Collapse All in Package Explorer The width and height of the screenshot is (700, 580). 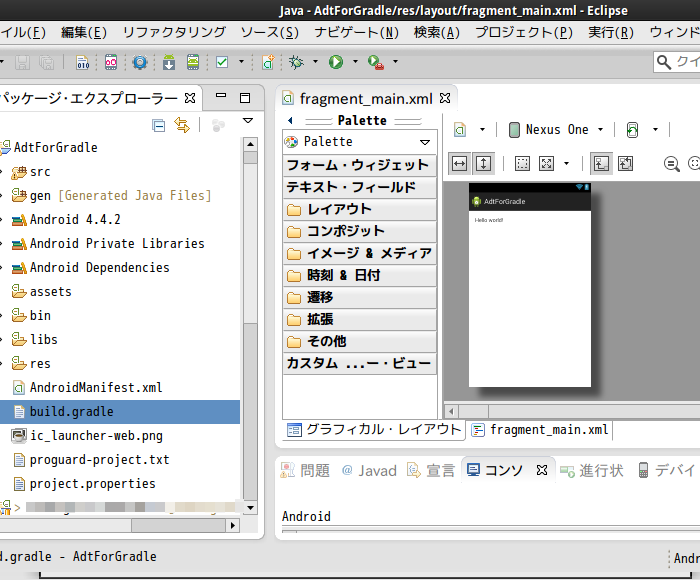pyautogui.click(x=158, y=125)
